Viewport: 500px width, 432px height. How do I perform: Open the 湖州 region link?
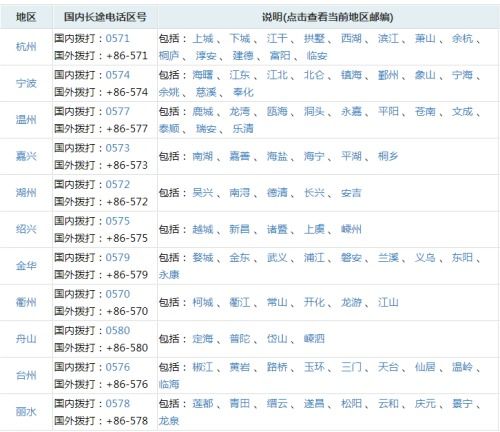[x=26, y=193]
